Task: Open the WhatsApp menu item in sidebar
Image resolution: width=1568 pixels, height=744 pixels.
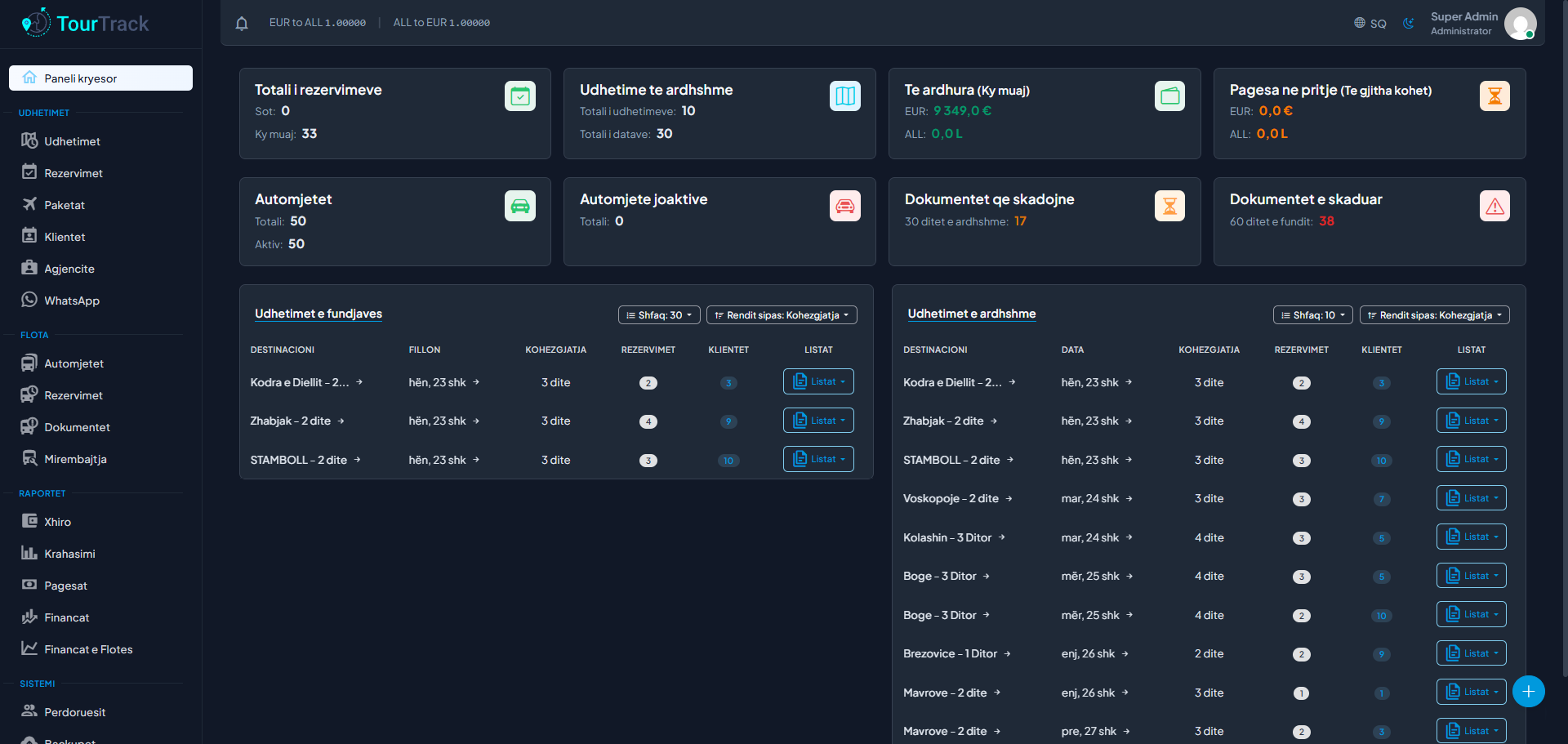Action: [72, 301]
